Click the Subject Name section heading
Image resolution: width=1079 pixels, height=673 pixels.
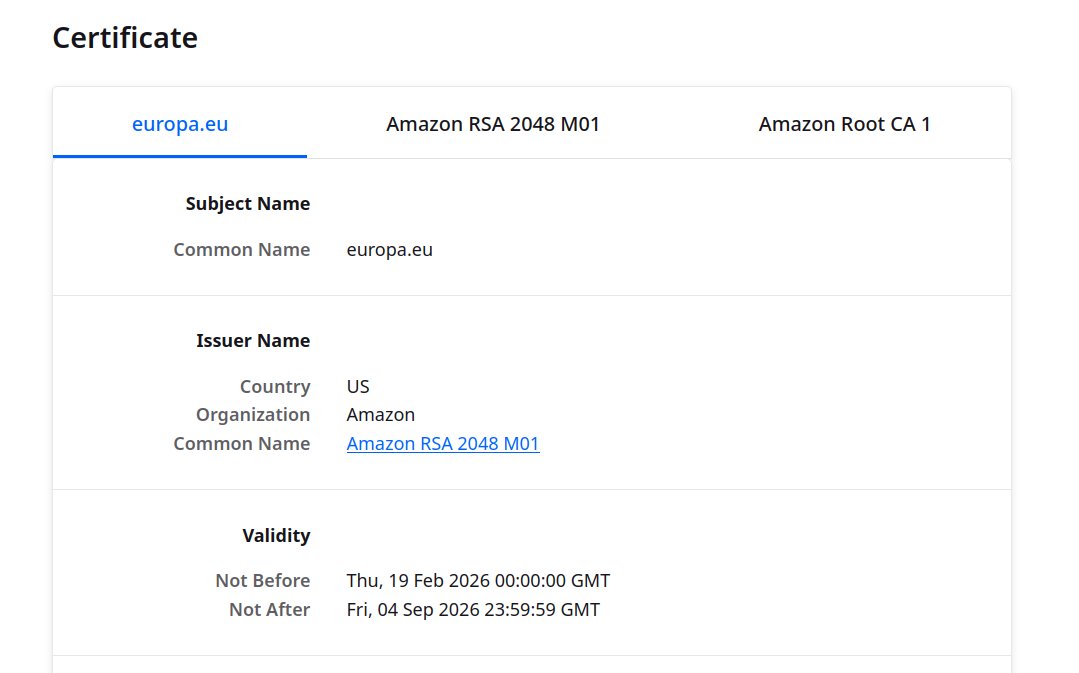point(248,204)
